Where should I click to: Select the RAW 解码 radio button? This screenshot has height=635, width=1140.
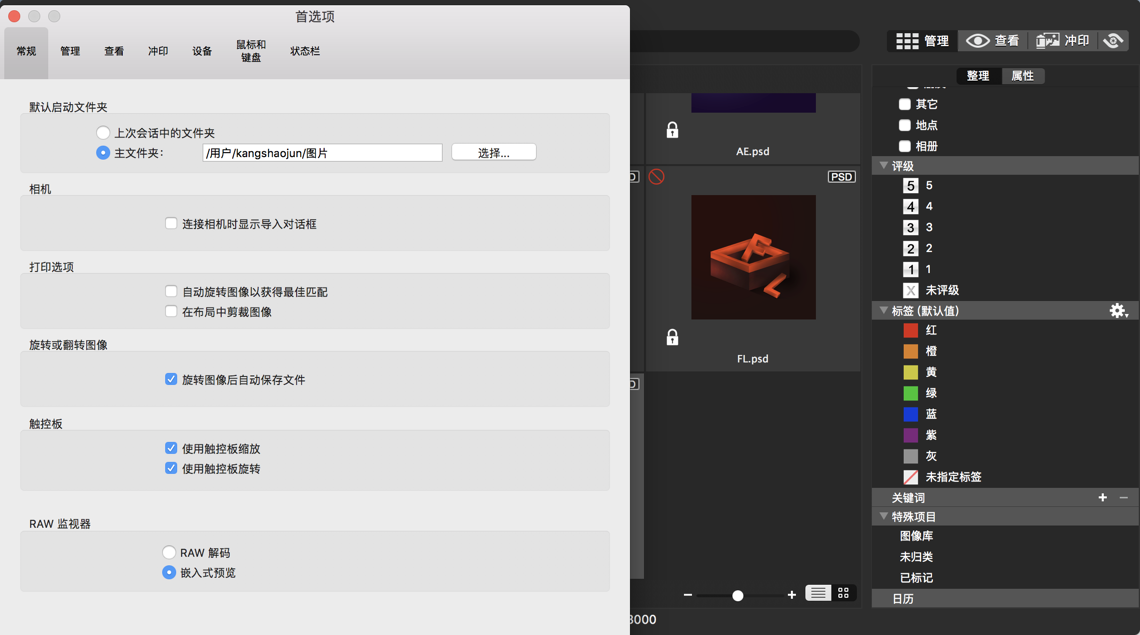(x=169, y=551)
